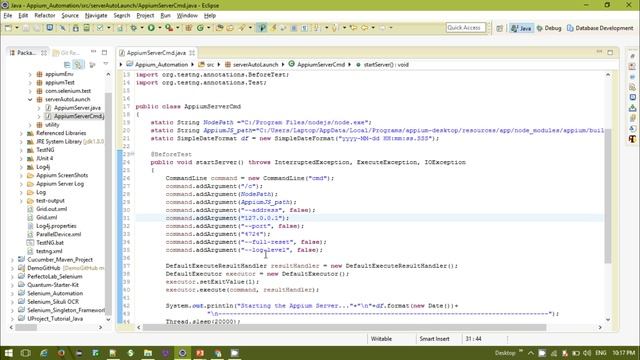Select Log4j.properties file

(56, 226)
